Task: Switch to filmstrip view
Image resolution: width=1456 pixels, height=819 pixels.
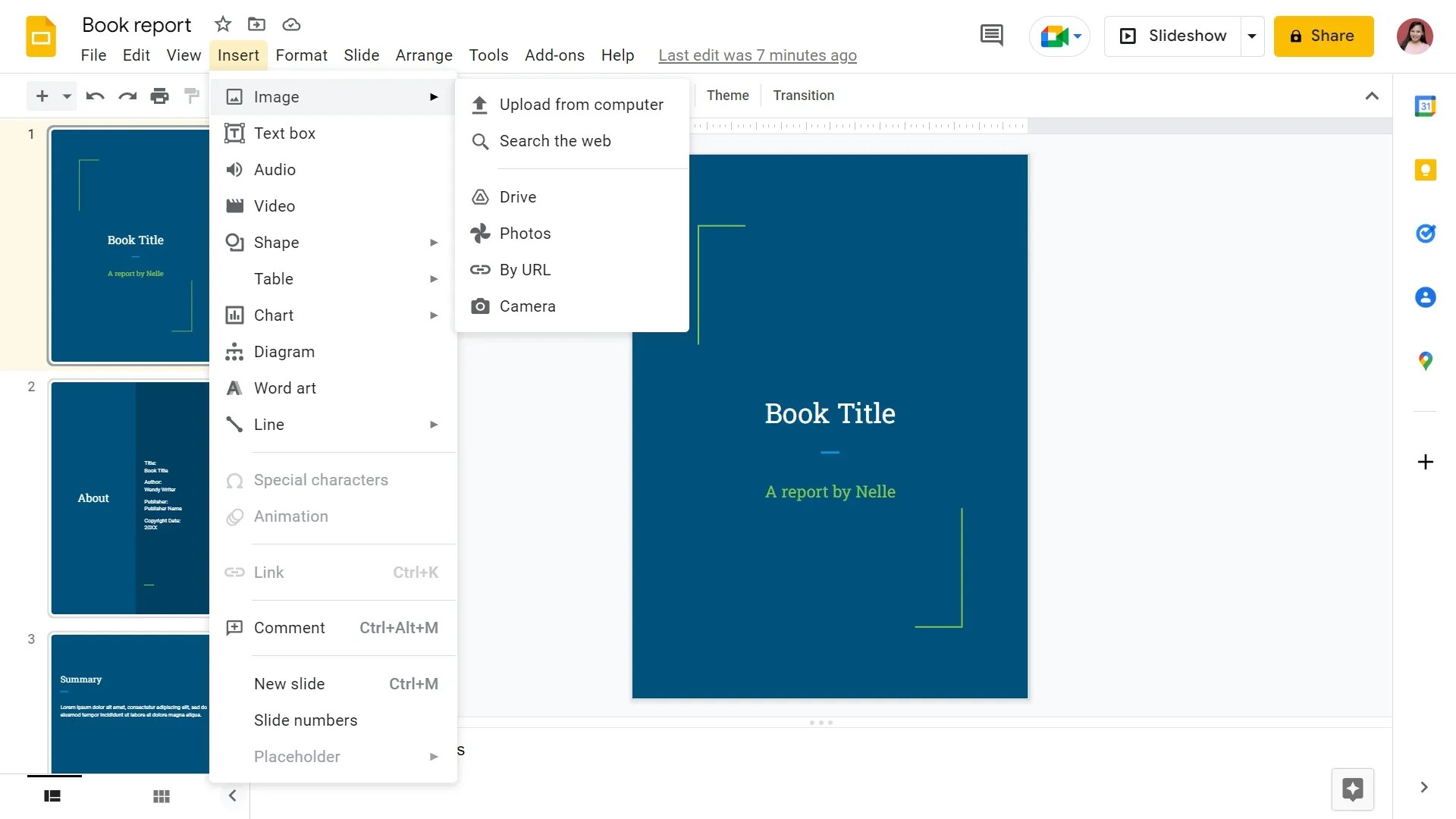Action: (x=52, y=796)
